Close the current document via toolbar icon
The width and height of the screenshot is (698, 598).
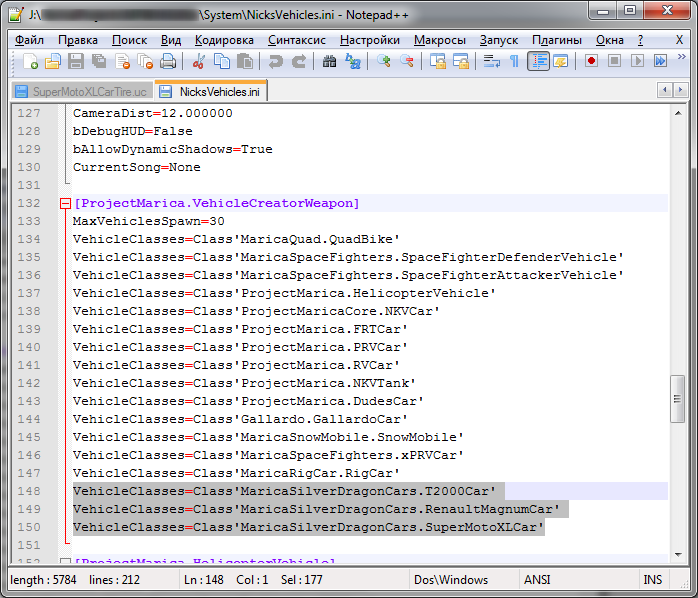(x=122, y=61)
